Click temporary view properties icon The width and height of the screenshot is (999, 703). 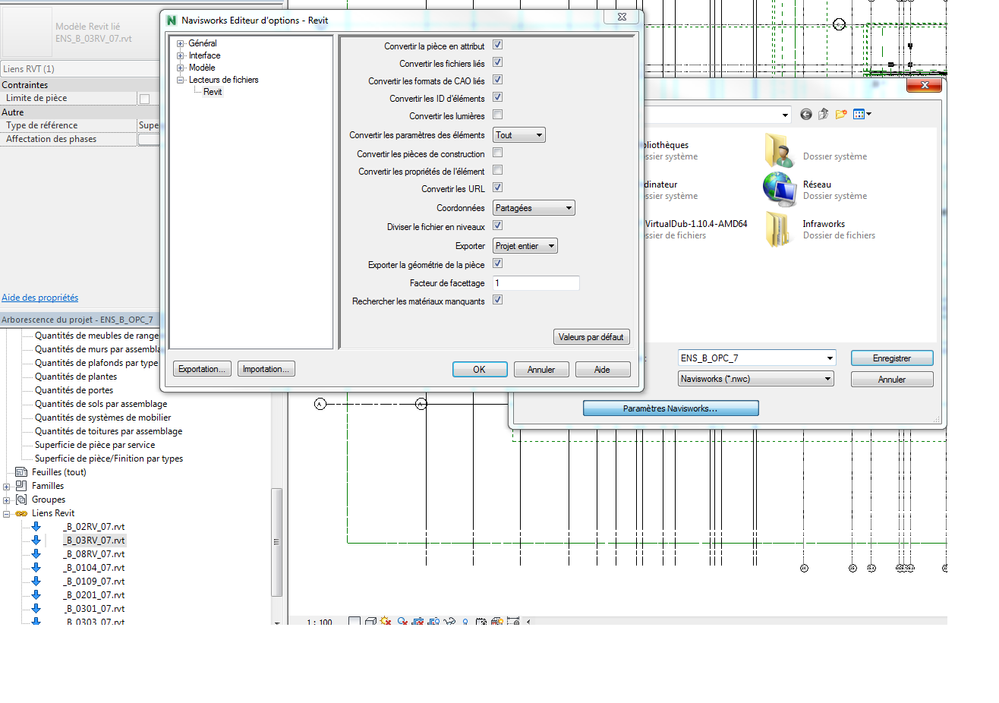(x=481, y=621)
